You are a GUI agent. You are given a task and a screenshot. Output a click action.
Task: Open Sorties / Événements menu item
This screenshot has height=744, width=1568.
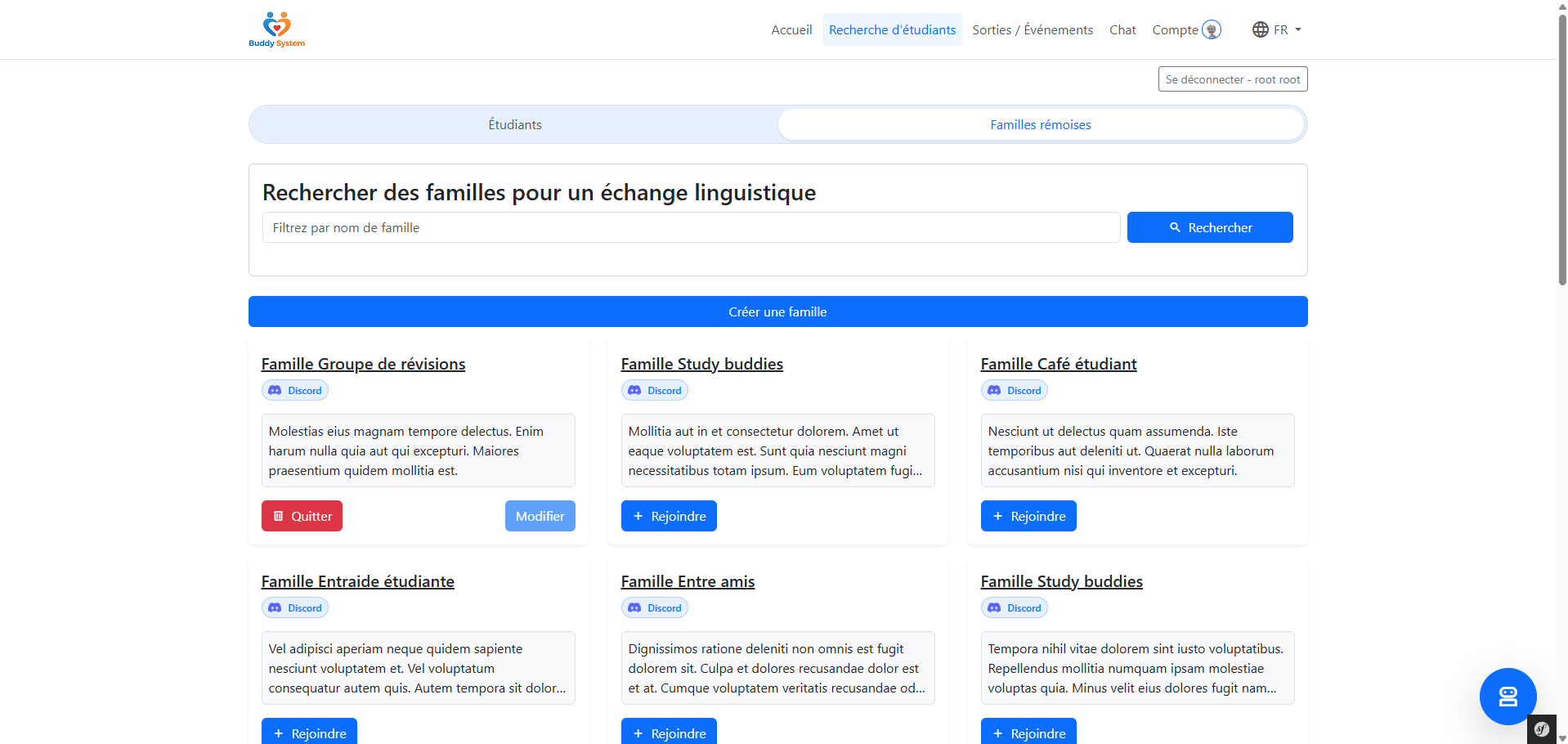1032,30
